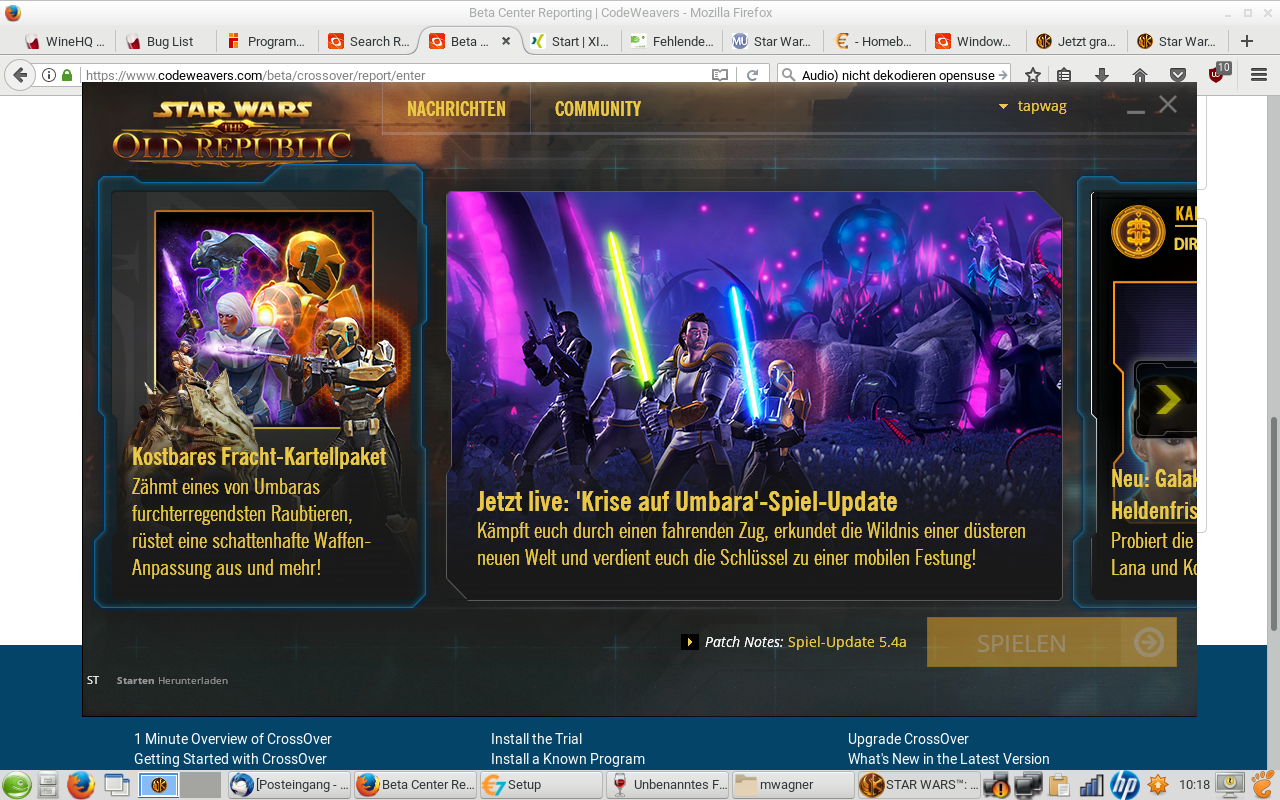Open the Kostbares Fracht-Kartellpaket artwork
Image resolution: width=1280 pixels, height=800 pixels.
(x=264, y=318)
